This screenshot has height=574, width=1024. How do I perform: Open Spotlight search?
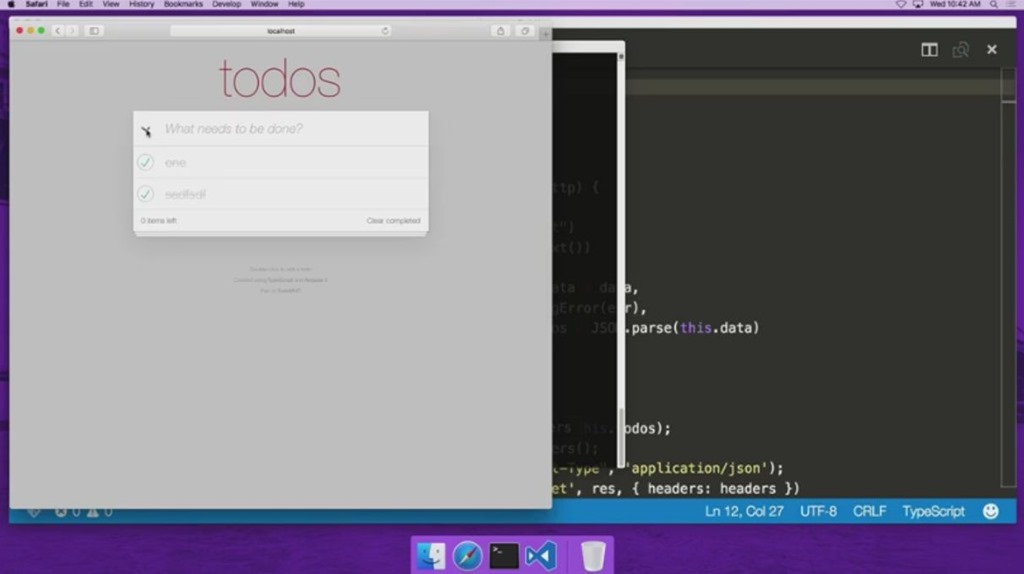[x=993, y=4]
